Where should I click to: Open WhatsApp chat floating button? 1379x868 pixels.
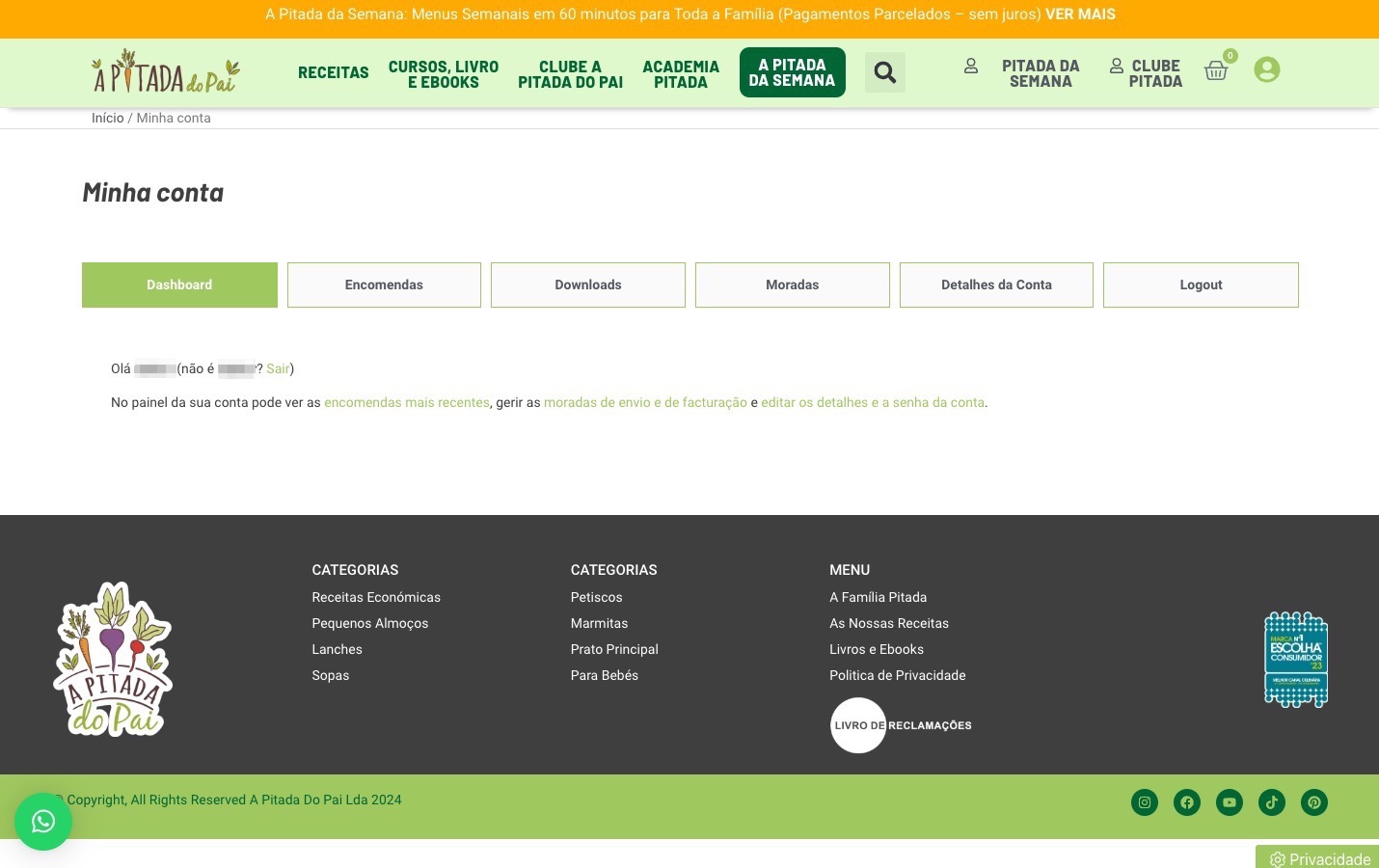pos(43,822)
